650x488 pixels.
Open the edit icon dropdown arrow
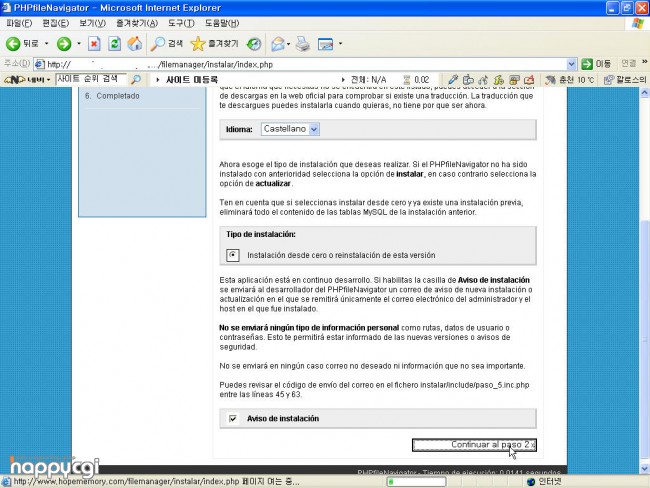tap(340, 44)
